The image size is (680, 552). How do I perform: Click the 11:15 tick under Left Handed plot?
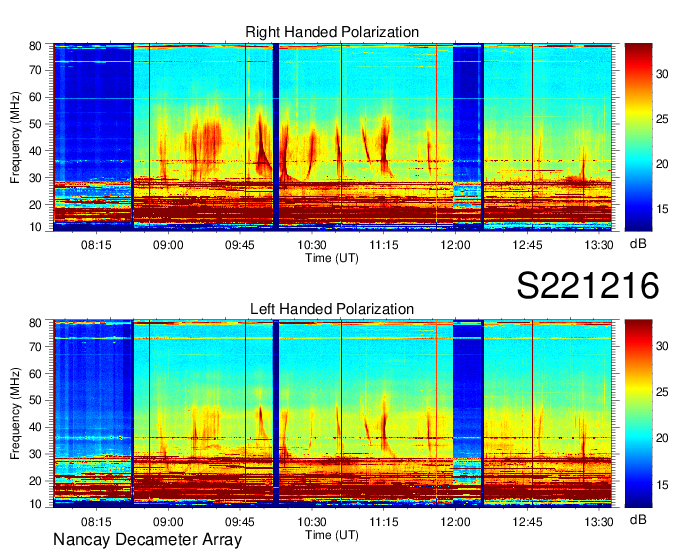coord(384,522)
